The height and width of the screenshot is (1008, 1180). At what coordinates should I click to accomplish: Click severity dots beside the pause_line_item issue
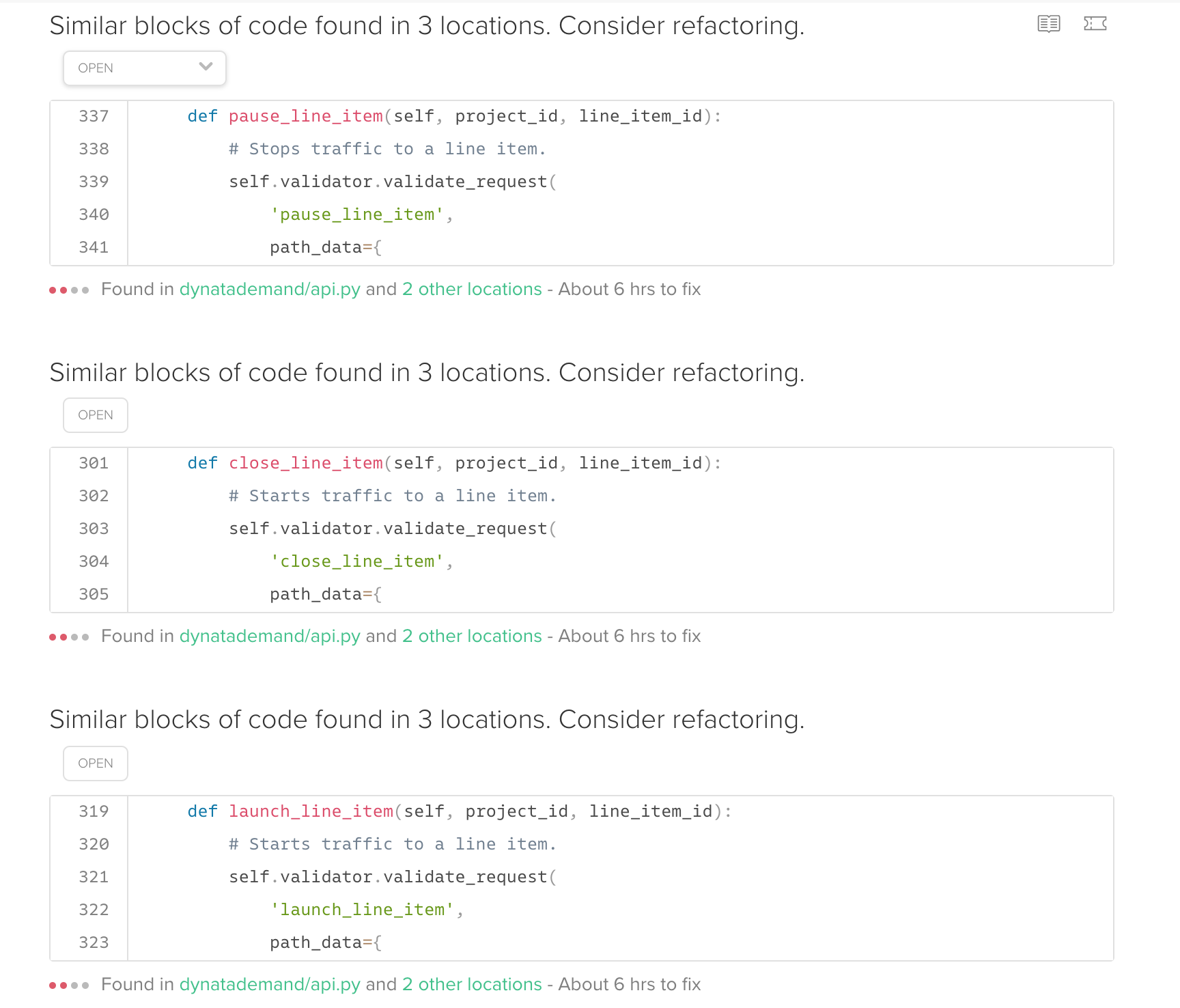click(x=68, y=290)
